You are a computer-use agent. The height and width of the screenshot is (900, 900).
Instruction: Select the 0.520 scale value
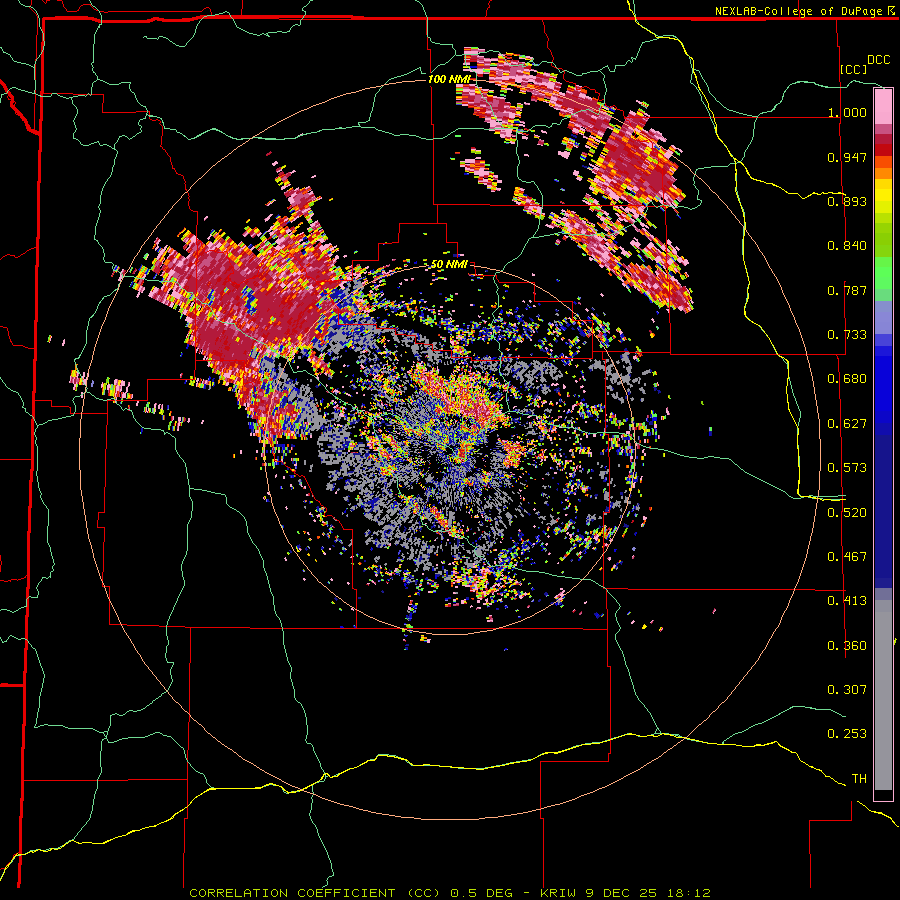click(x=847, y=513)
